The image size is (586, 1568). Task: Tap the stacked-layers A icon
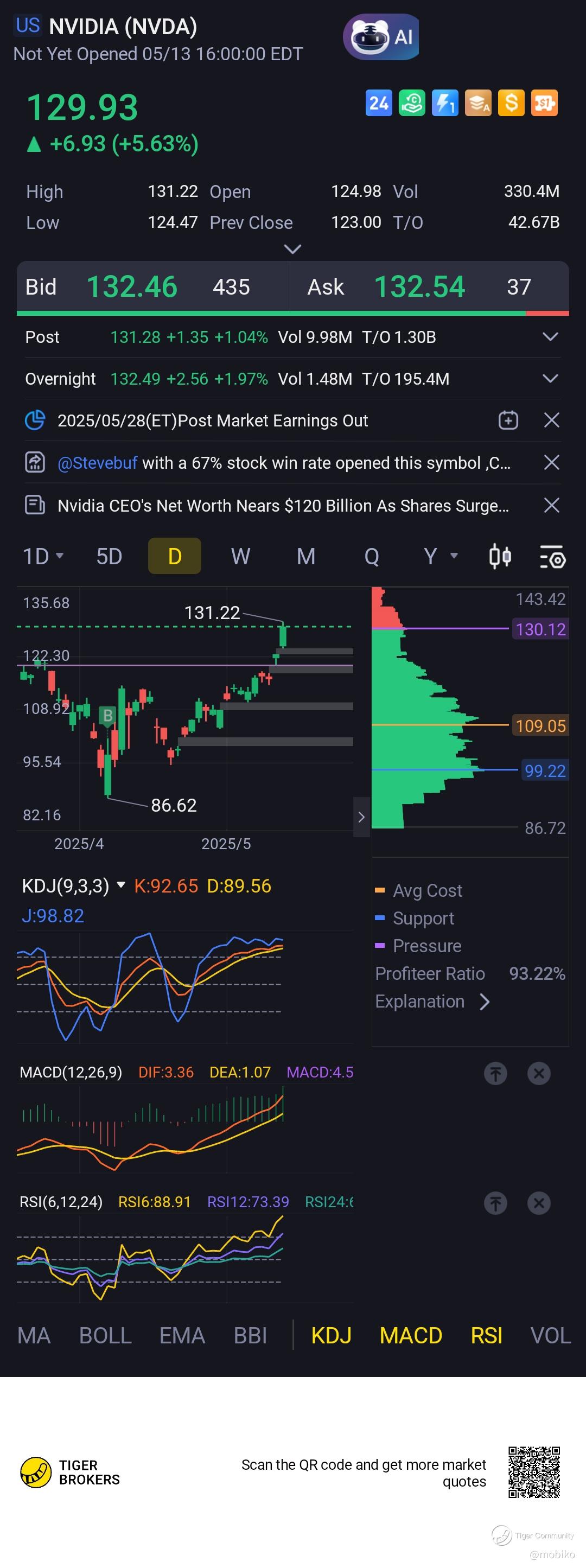[478, 103]
